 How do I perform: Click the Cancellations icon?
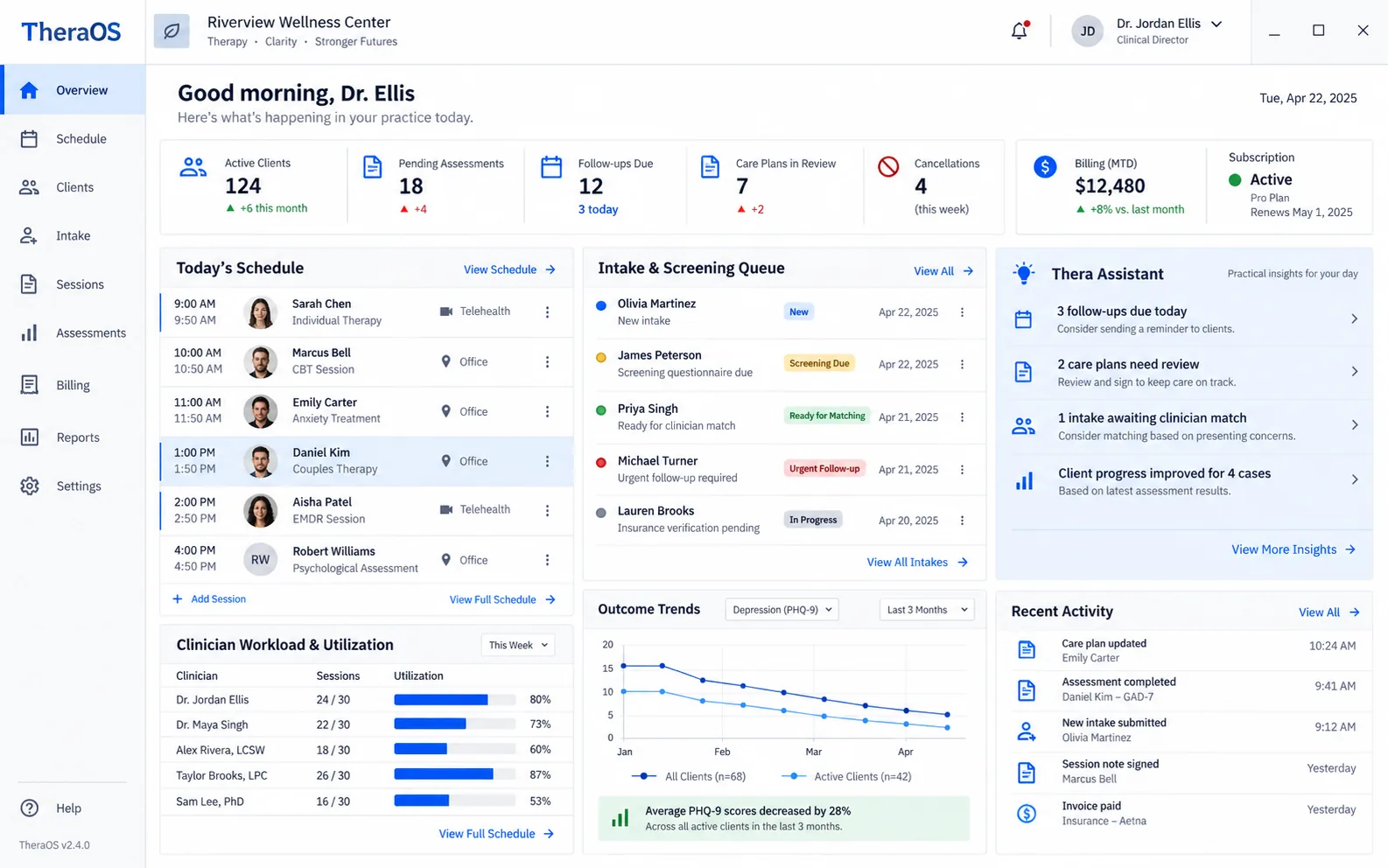click(888, 166)
